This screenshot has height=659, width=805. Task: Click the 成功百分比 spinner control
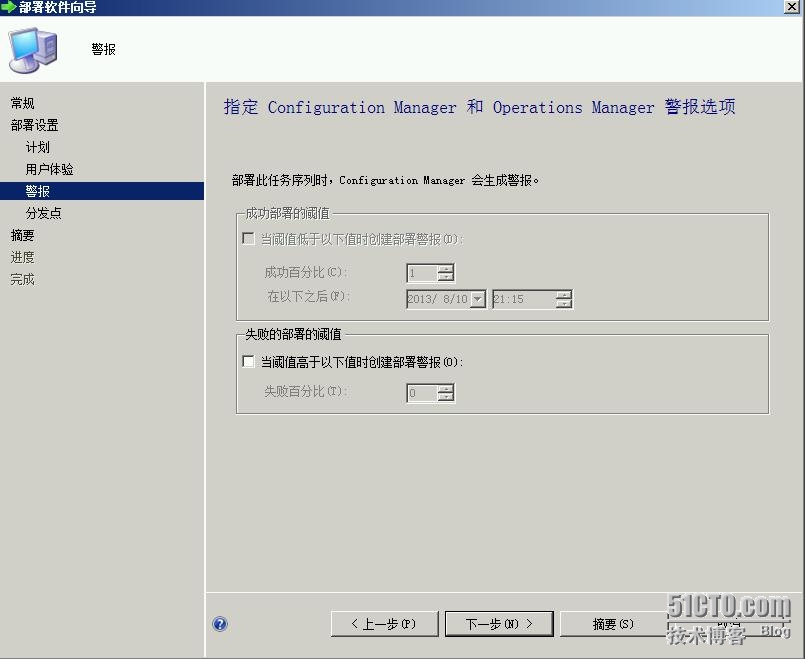pyautogui.click(x=446, y=273)
